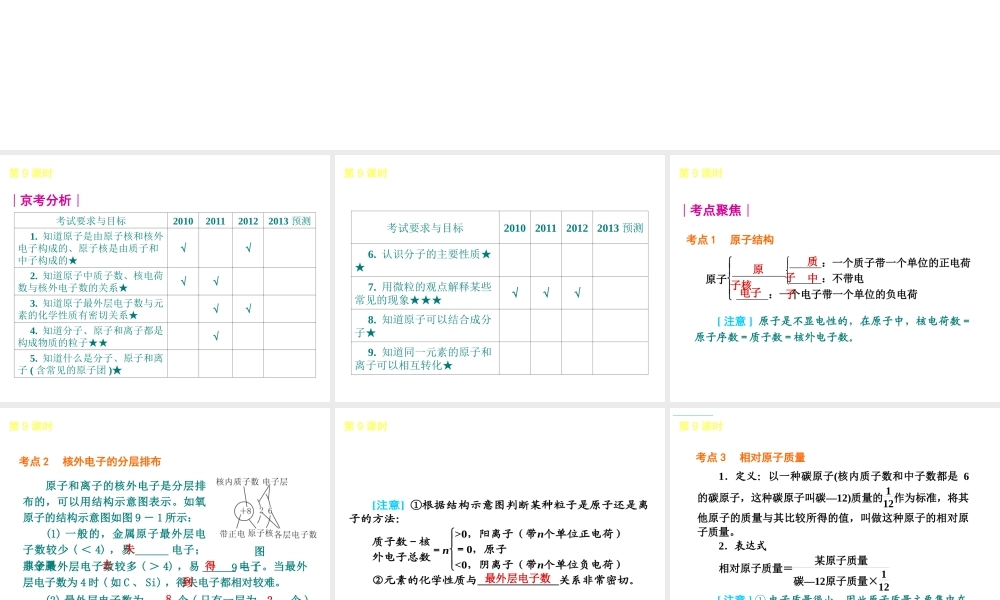The height and width of the screenshot is (600, 1000).
Task: Open the slide with 质子数－核外电子总数 formula
Action: tap(499, 504)
